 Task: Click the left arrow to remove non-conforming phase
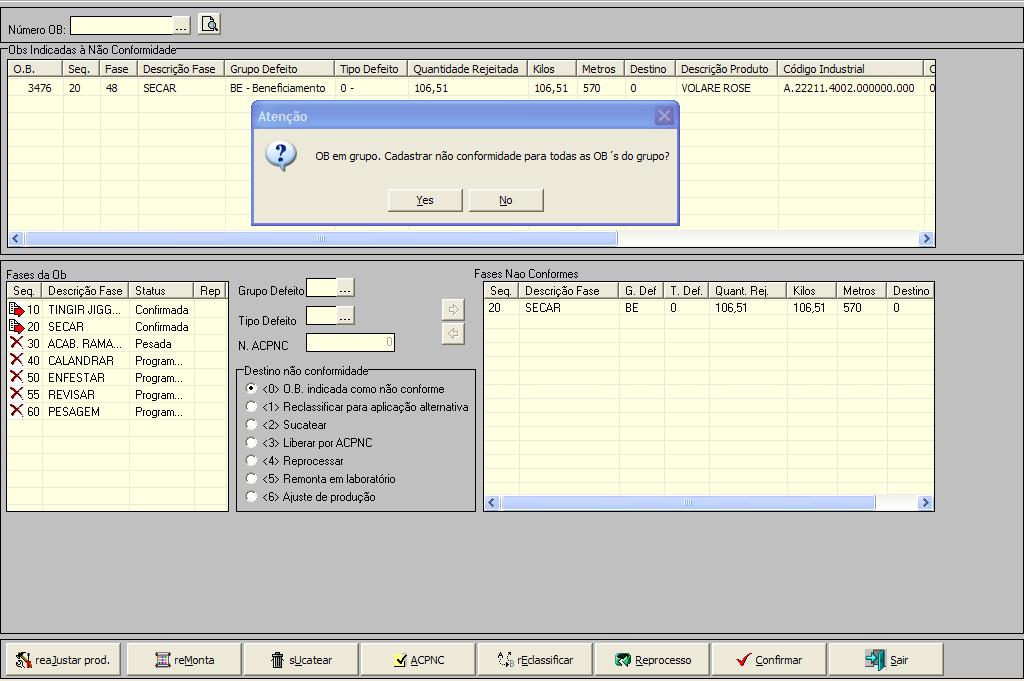click(x=453, y=334)
